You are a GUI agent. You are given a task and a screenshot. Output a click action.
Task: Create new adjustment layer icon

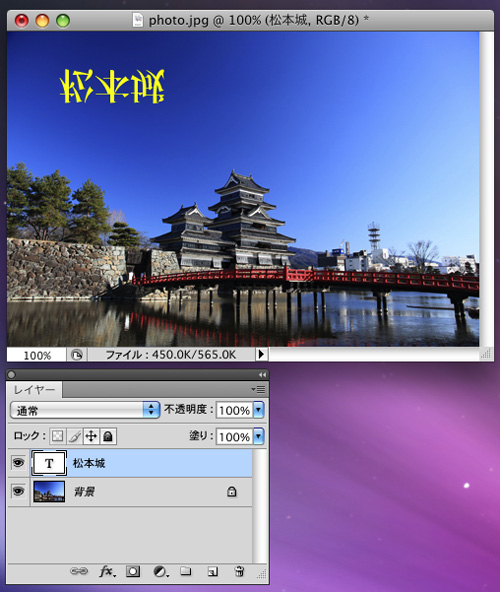[x=160, y=572]
